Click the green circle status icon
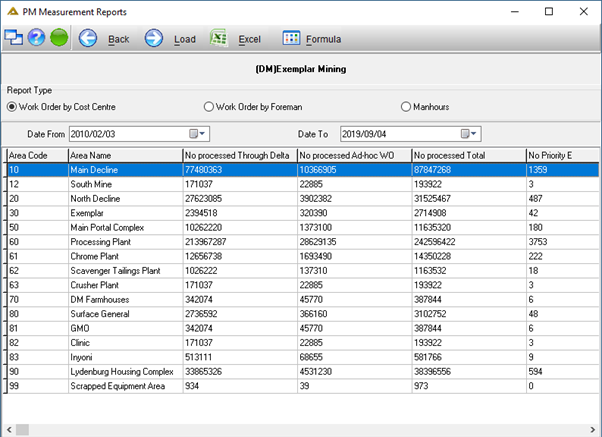 pos(59,38)
